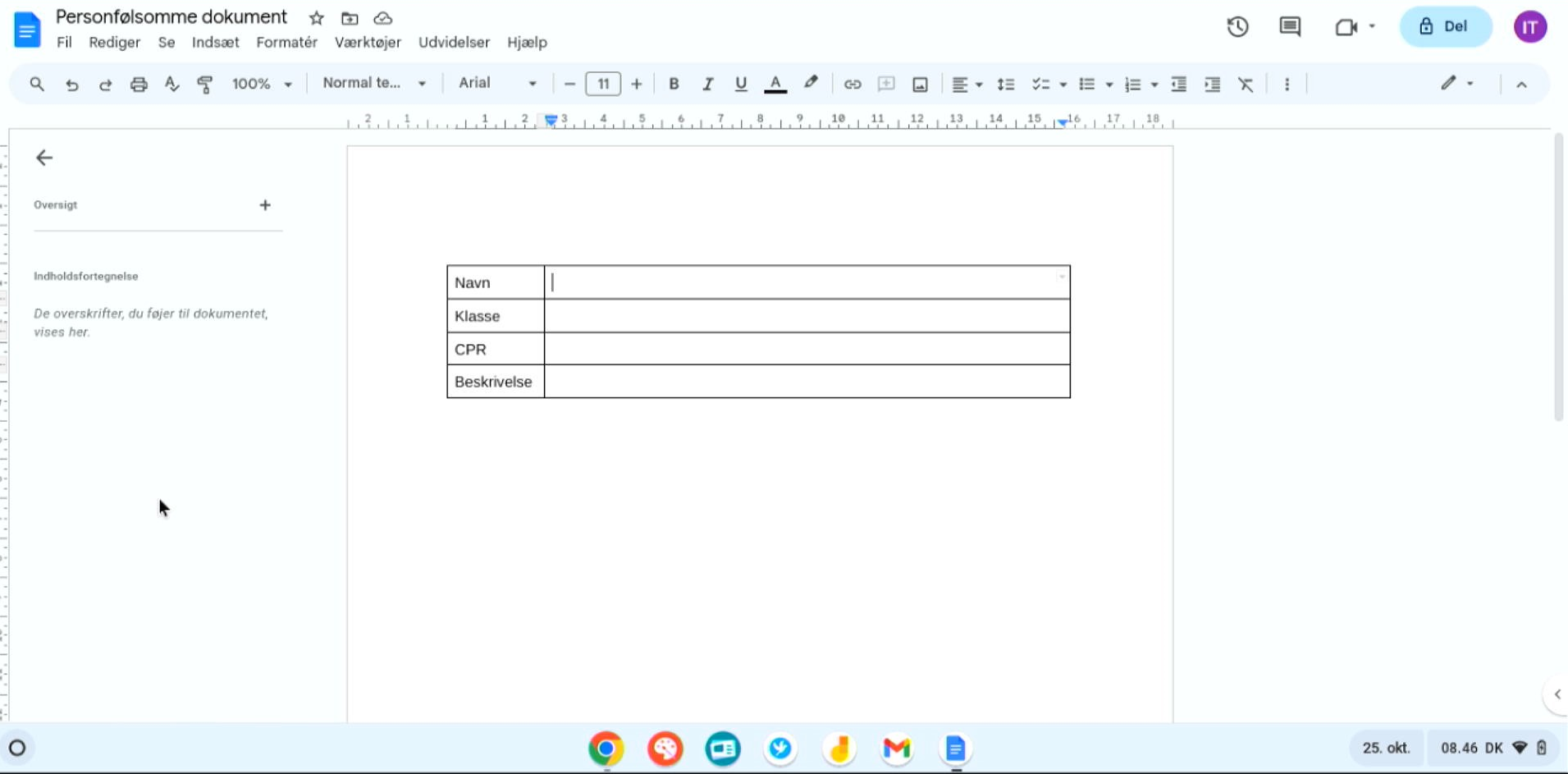Open the Formatér menu
Image resolution: width=1568 pixels, height=774 pixels.
286,43
